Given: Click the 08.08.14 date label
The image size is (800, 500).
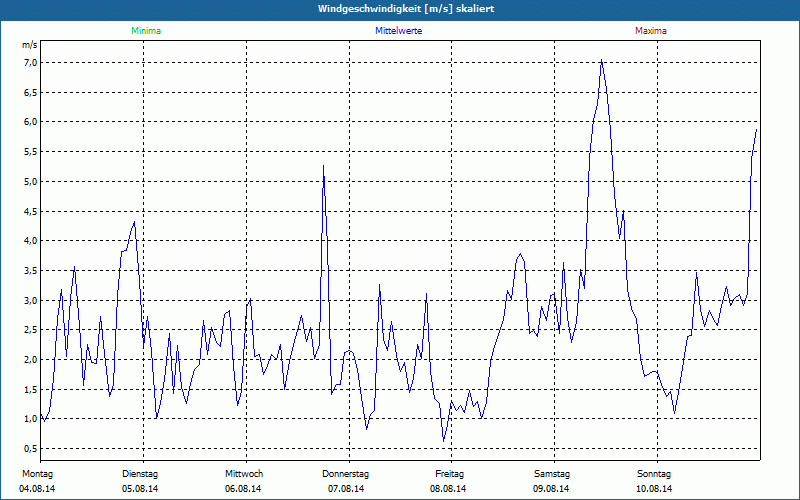Looking at the screenshot, I should click(449, 489).
